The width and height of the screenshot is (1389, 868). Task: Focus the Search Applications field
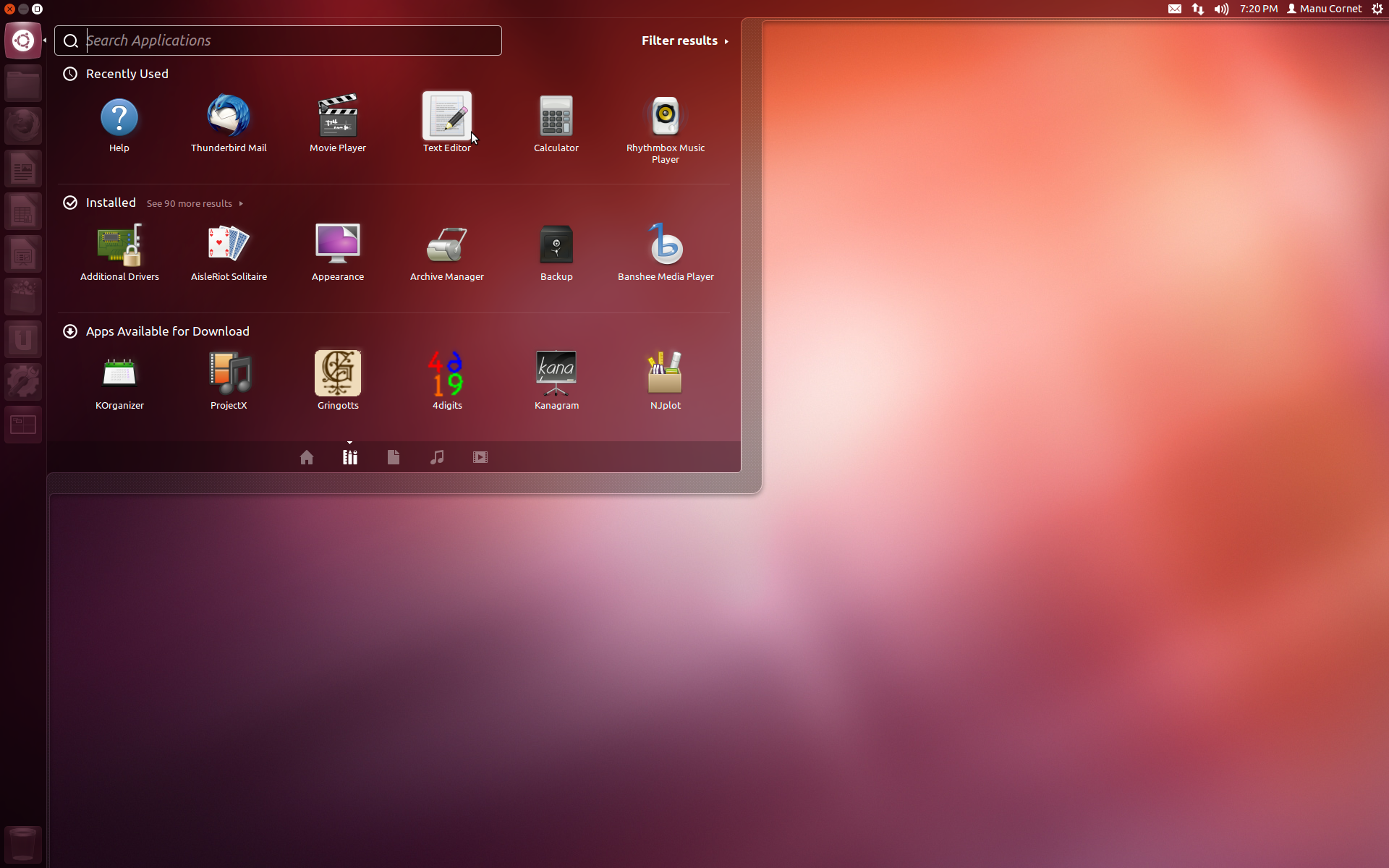pos(289,41)
